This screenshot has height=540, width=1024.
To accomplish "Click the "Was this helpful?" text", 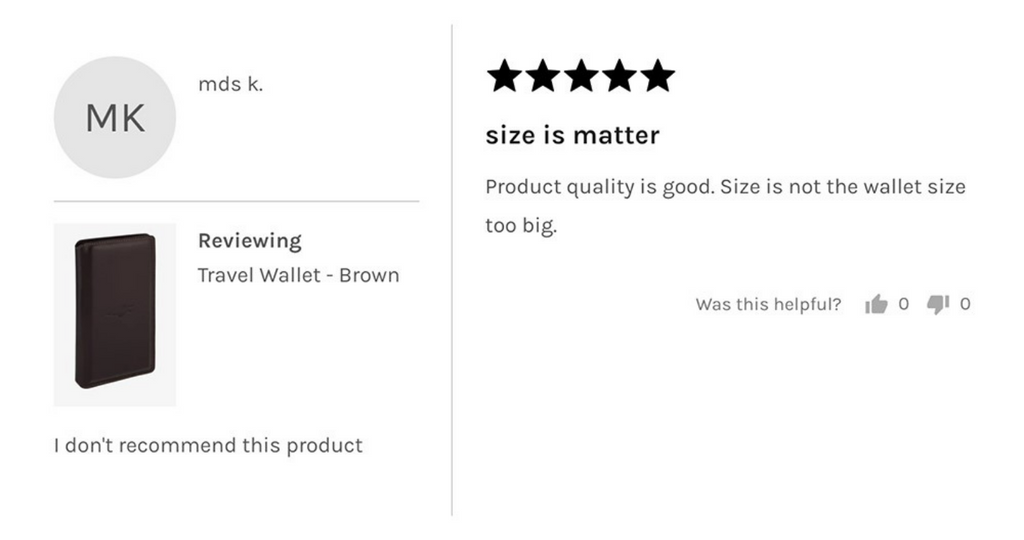I will [769, 304].
